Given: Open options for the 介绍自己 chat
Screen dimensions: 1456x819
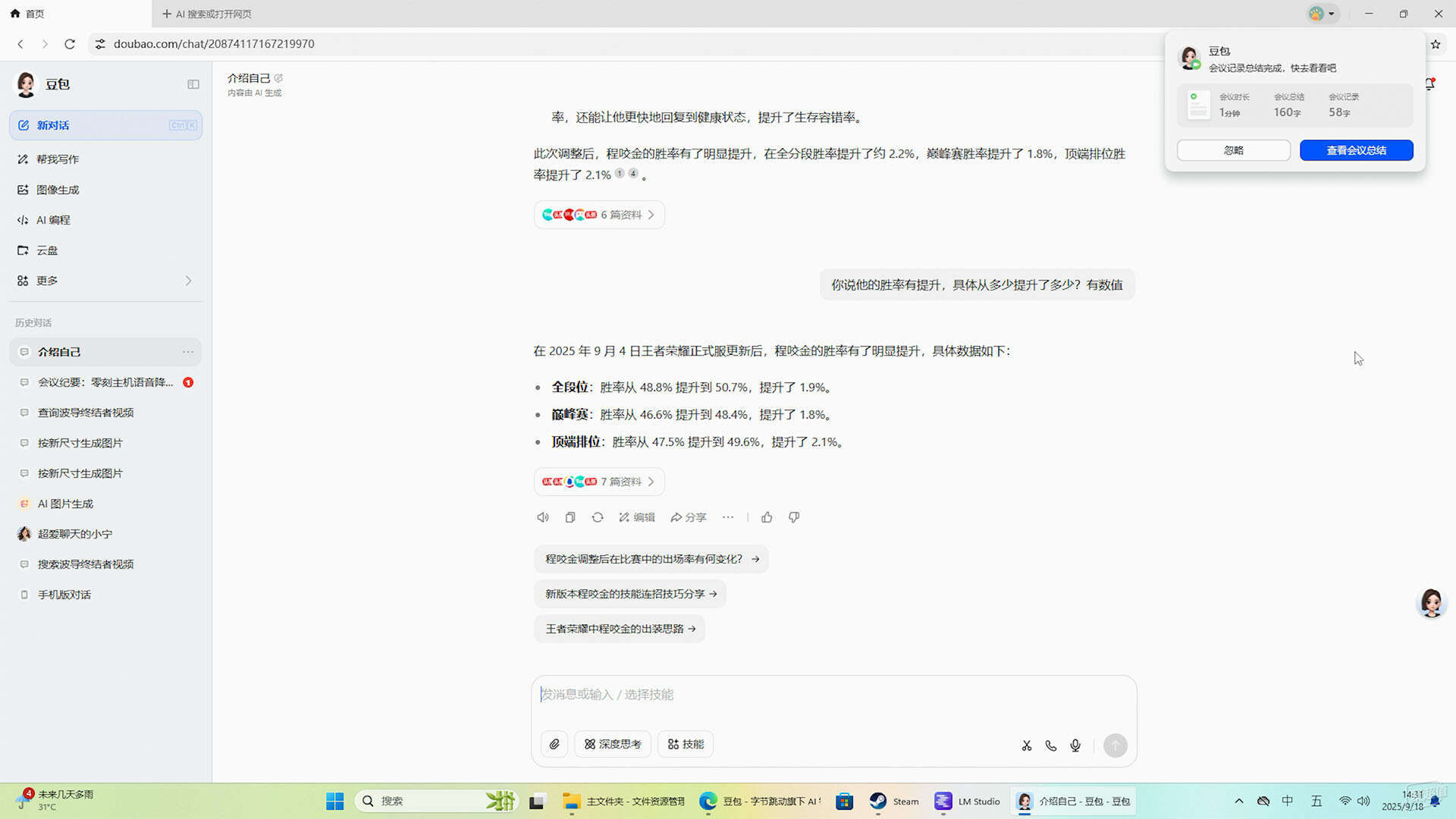Looking at the screenshot, I should [188, 352].
